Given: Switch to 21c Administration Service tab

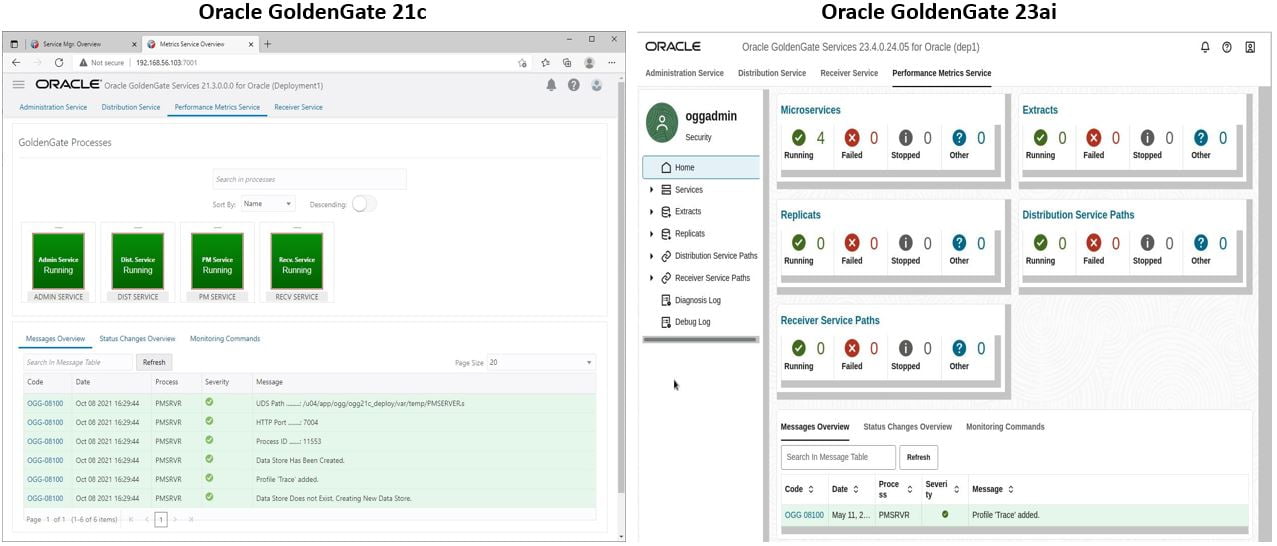Looking at the screenshot, I should click(x=53, y=107).
